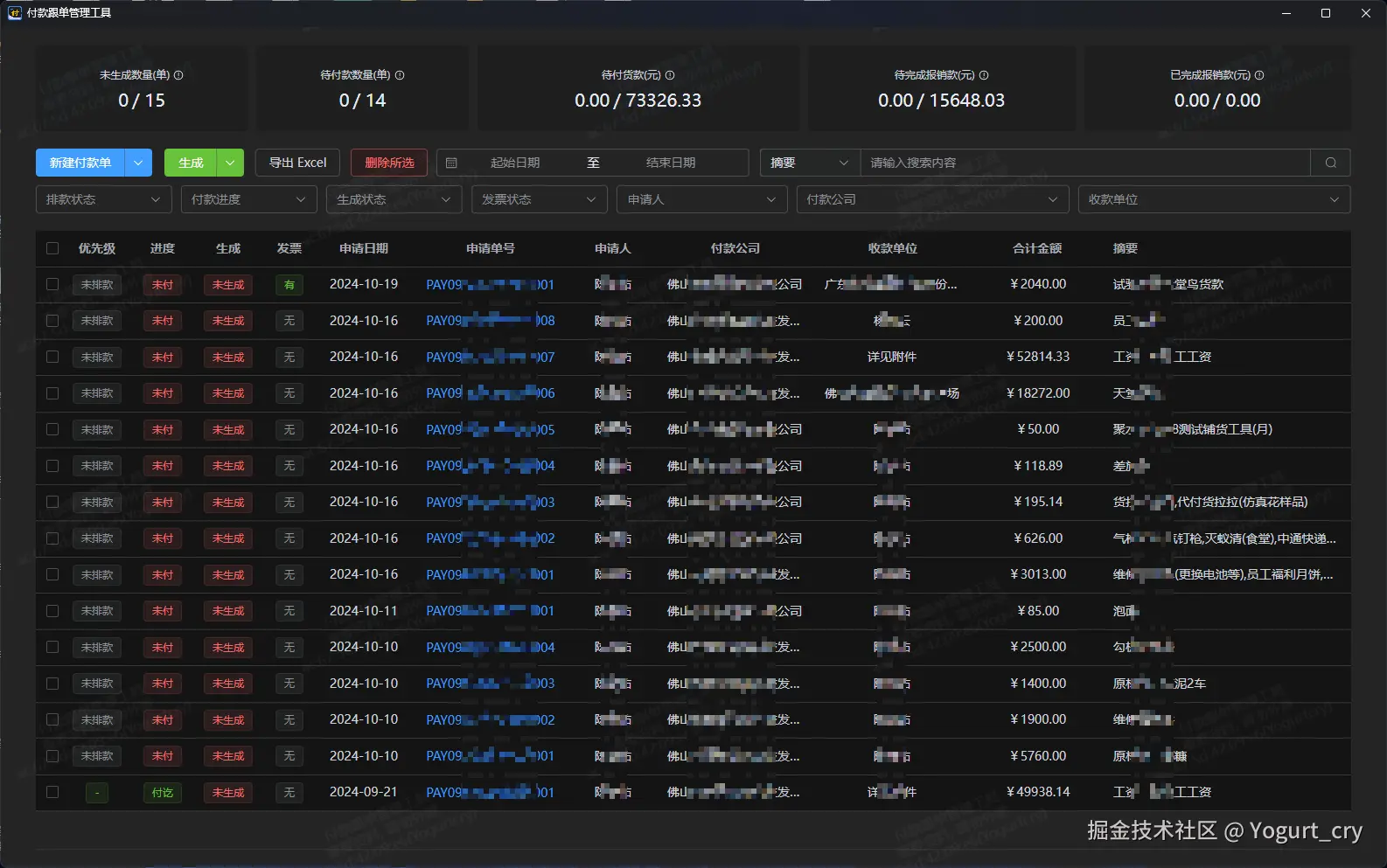The width and height of the screenshot is (1387, 868).
Task: Check the row with amount ¥200.00
Action: tap(52, 321)
